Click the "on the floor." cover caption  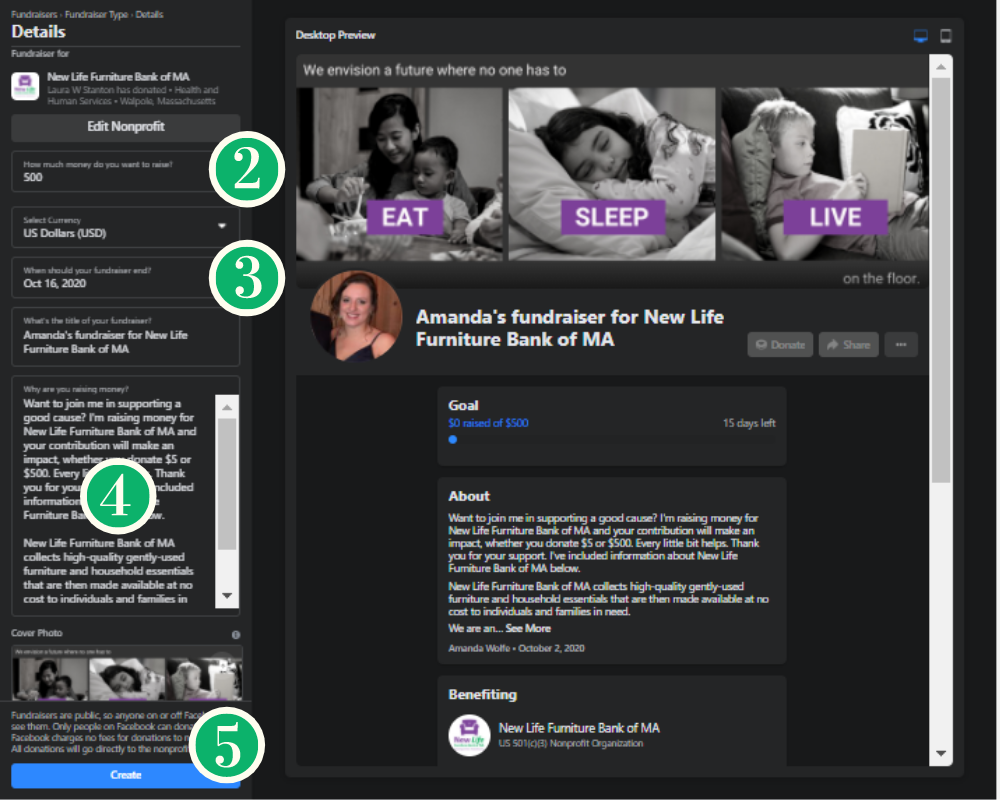[881, 279]
